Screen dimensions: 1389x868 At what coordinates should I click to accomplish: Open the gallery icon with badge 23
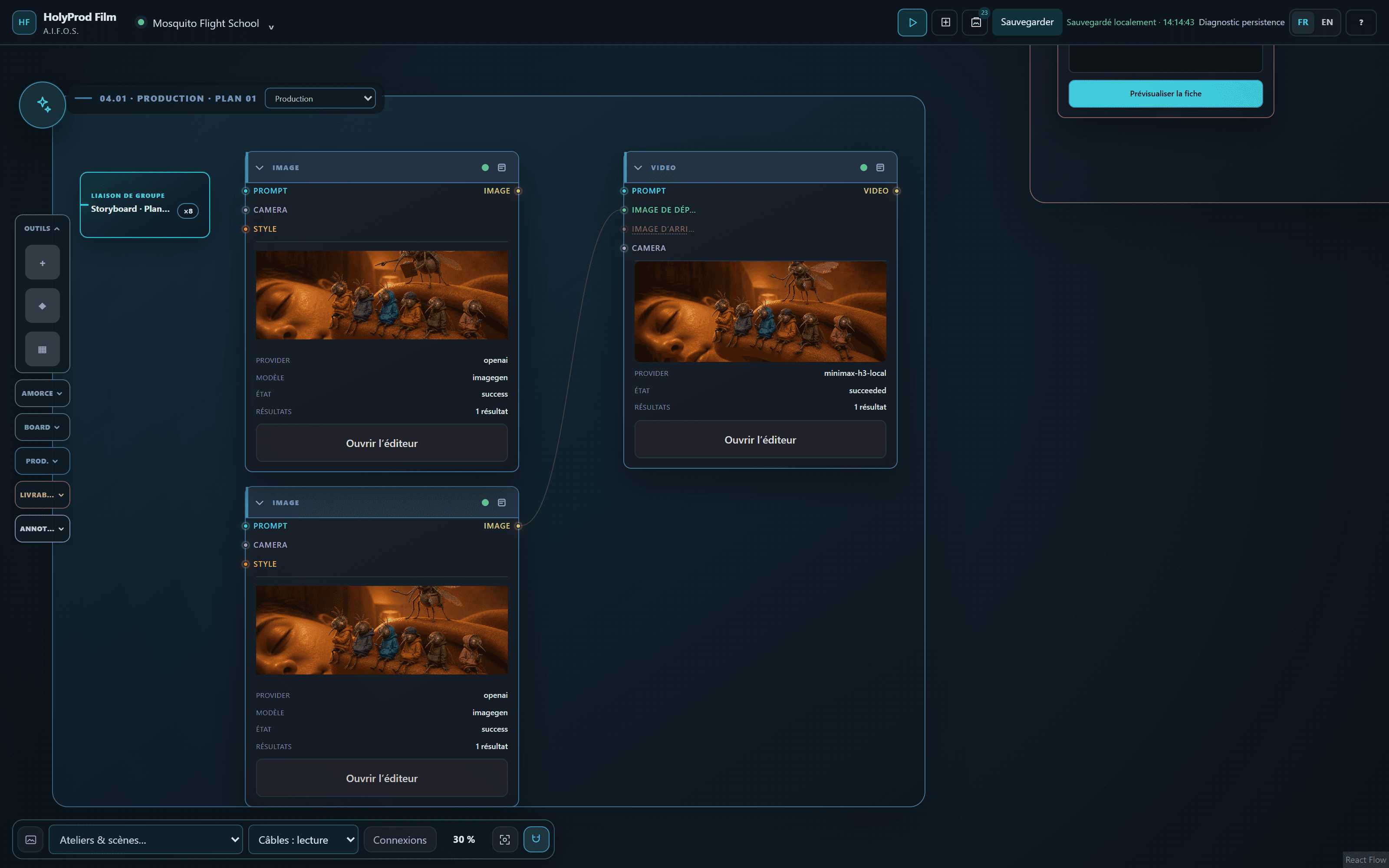coord(975,23)
